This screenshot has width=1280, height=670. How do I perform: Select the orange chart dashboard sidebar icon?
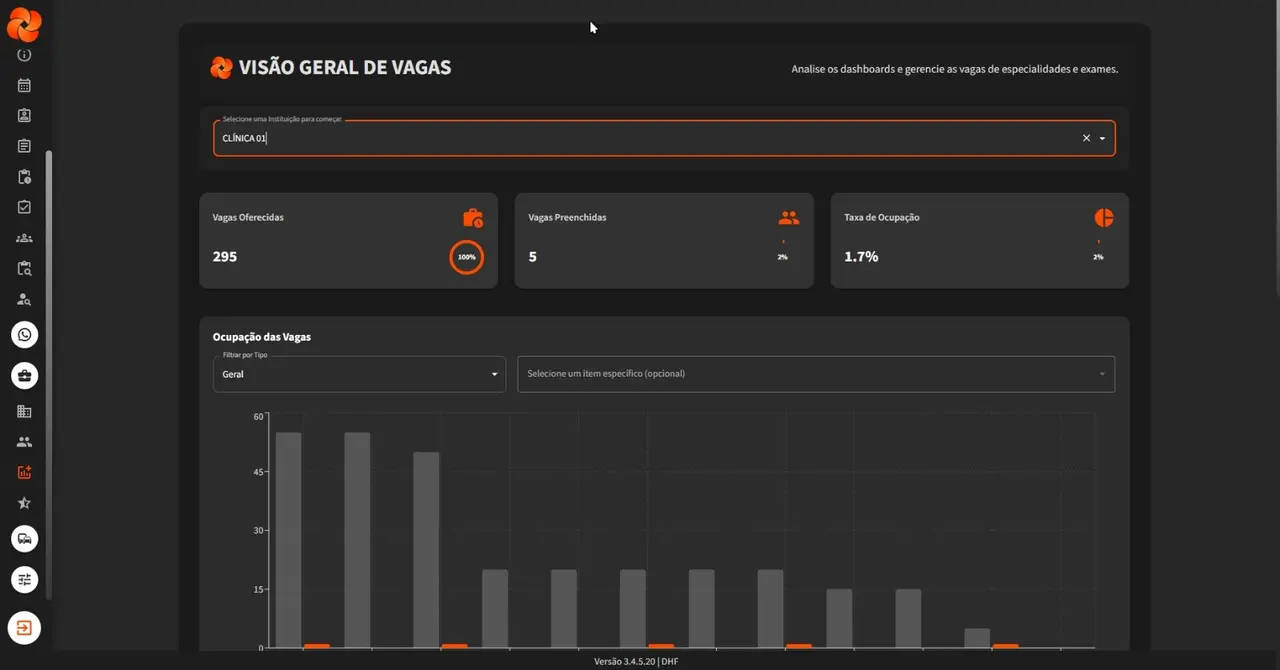pyautogui.click(x=24, y=472)
